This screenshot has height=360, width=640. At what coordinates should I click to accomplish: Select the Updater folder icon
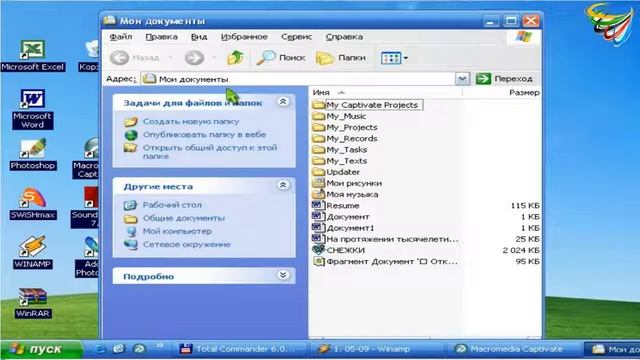[x=318, y=172]
